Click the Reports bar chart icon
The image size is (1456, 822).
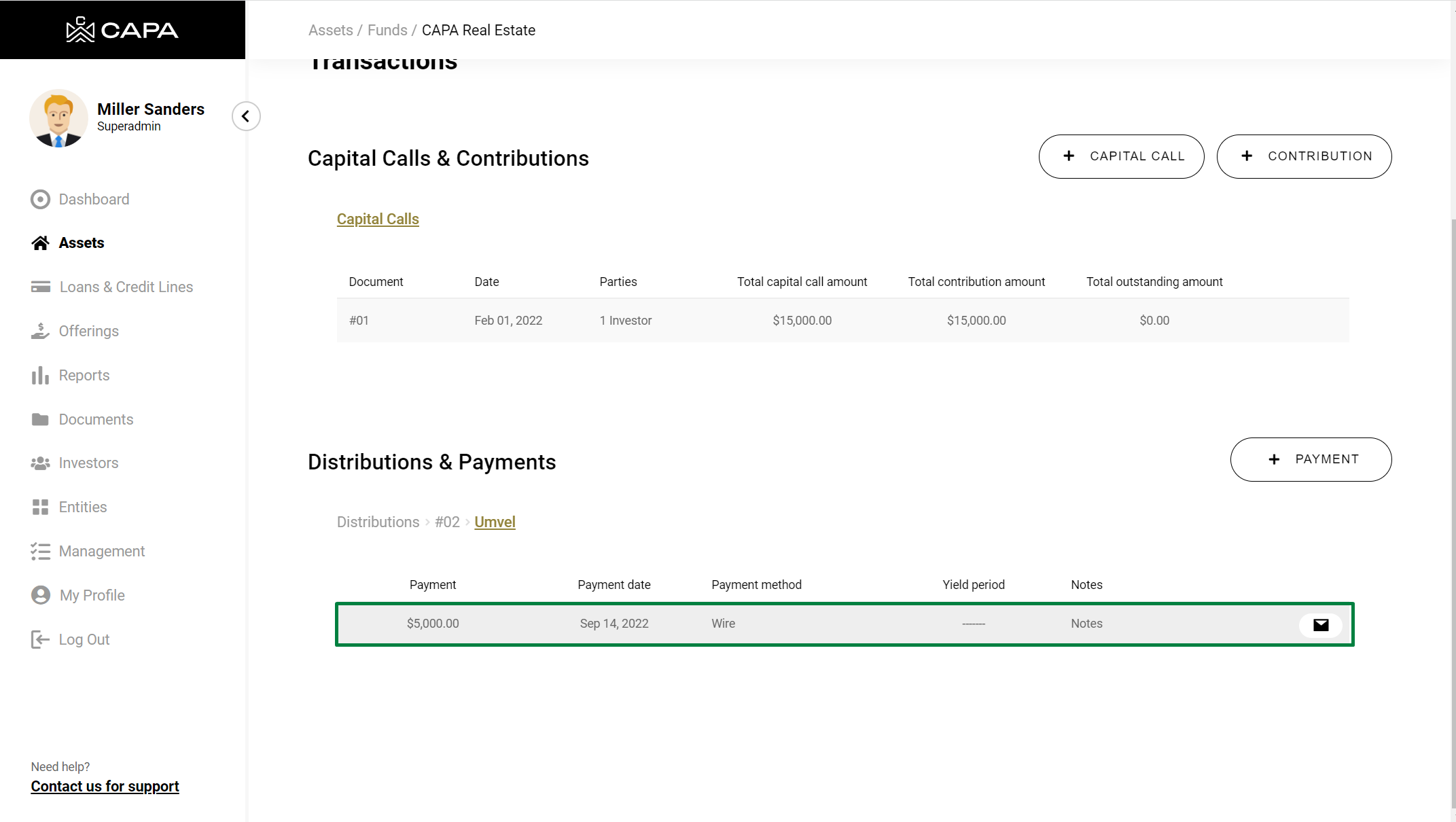click(x=40, y=375)
